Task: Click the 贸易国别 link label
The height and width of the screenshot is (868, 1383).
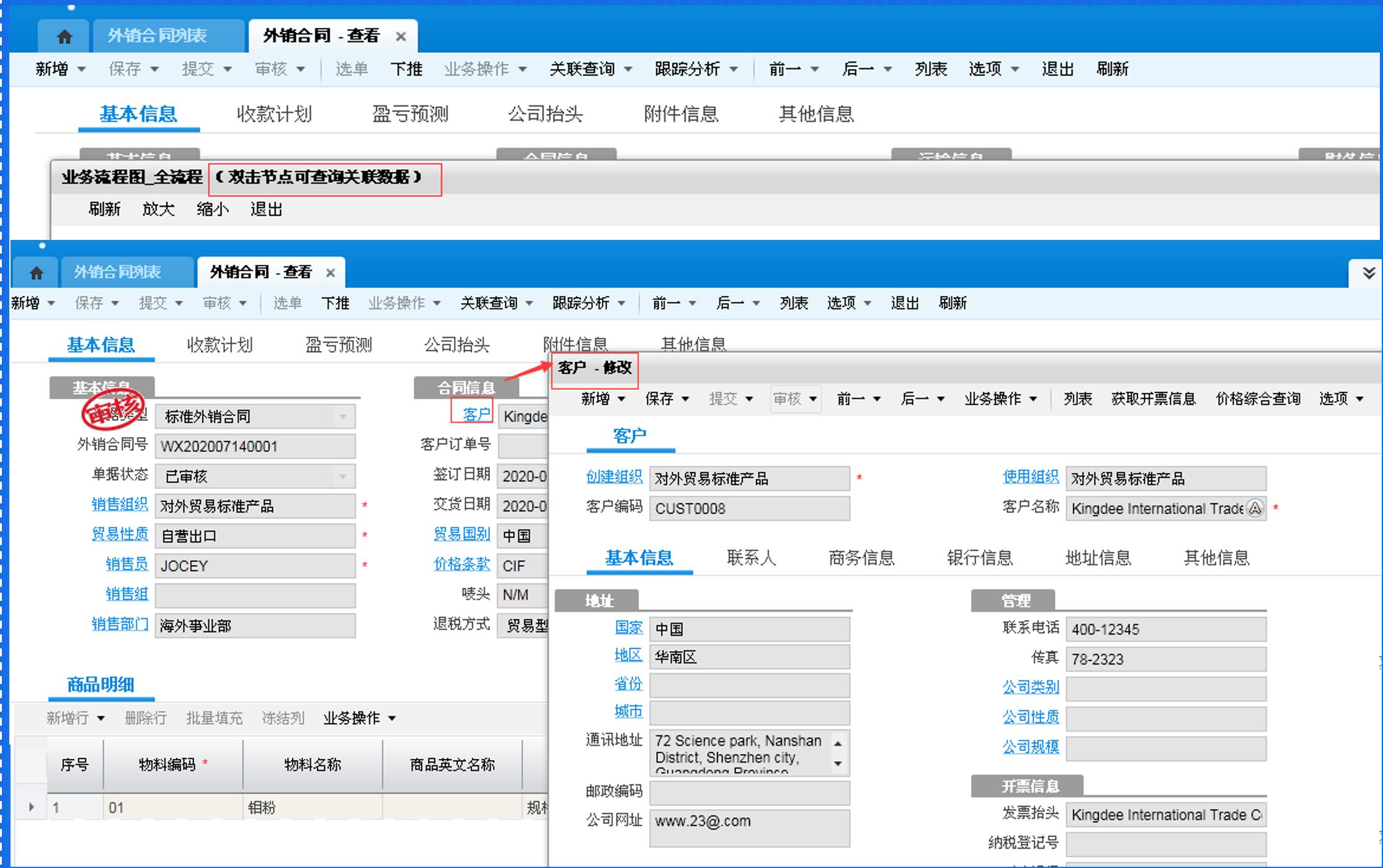Action: [x=461, y=534]
